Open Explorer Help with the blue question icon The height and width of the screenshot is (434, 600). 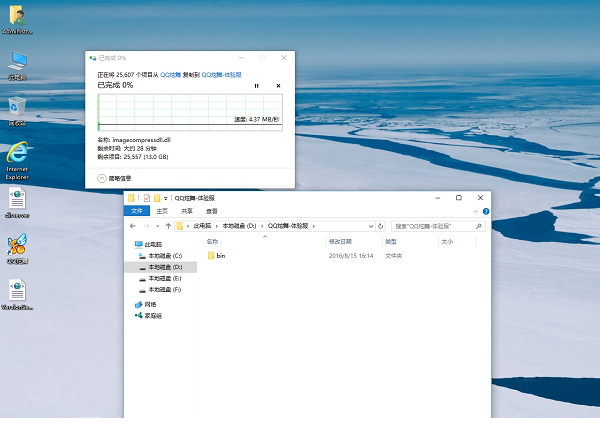point(486,211)
